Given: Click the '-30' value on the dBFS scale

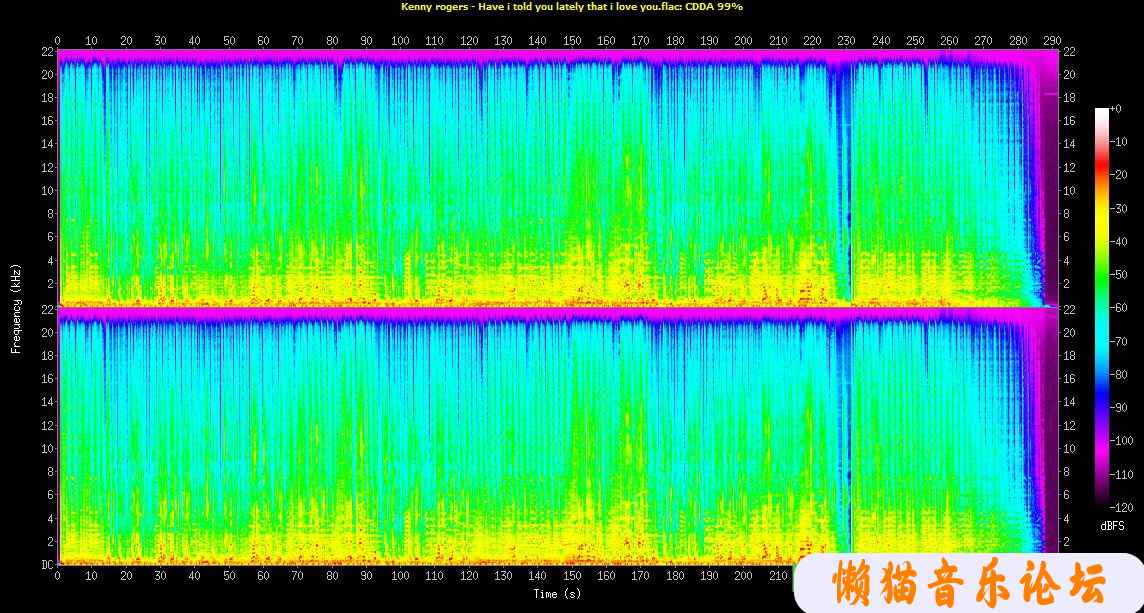Looking at the screenshot, I should [1119, 208].
